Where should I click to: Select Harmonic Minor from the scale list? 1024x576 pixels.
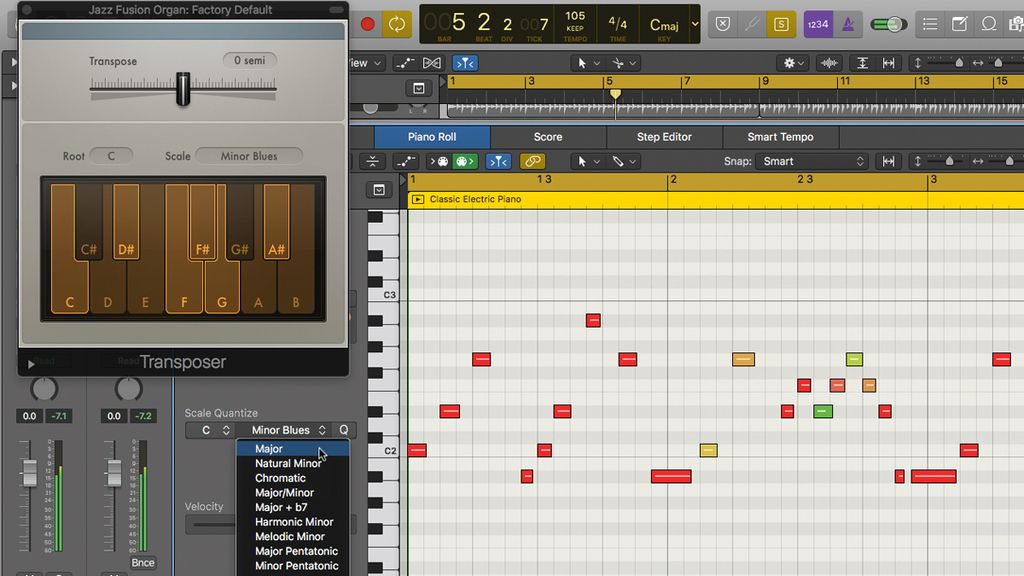click(x=294, y=522)
